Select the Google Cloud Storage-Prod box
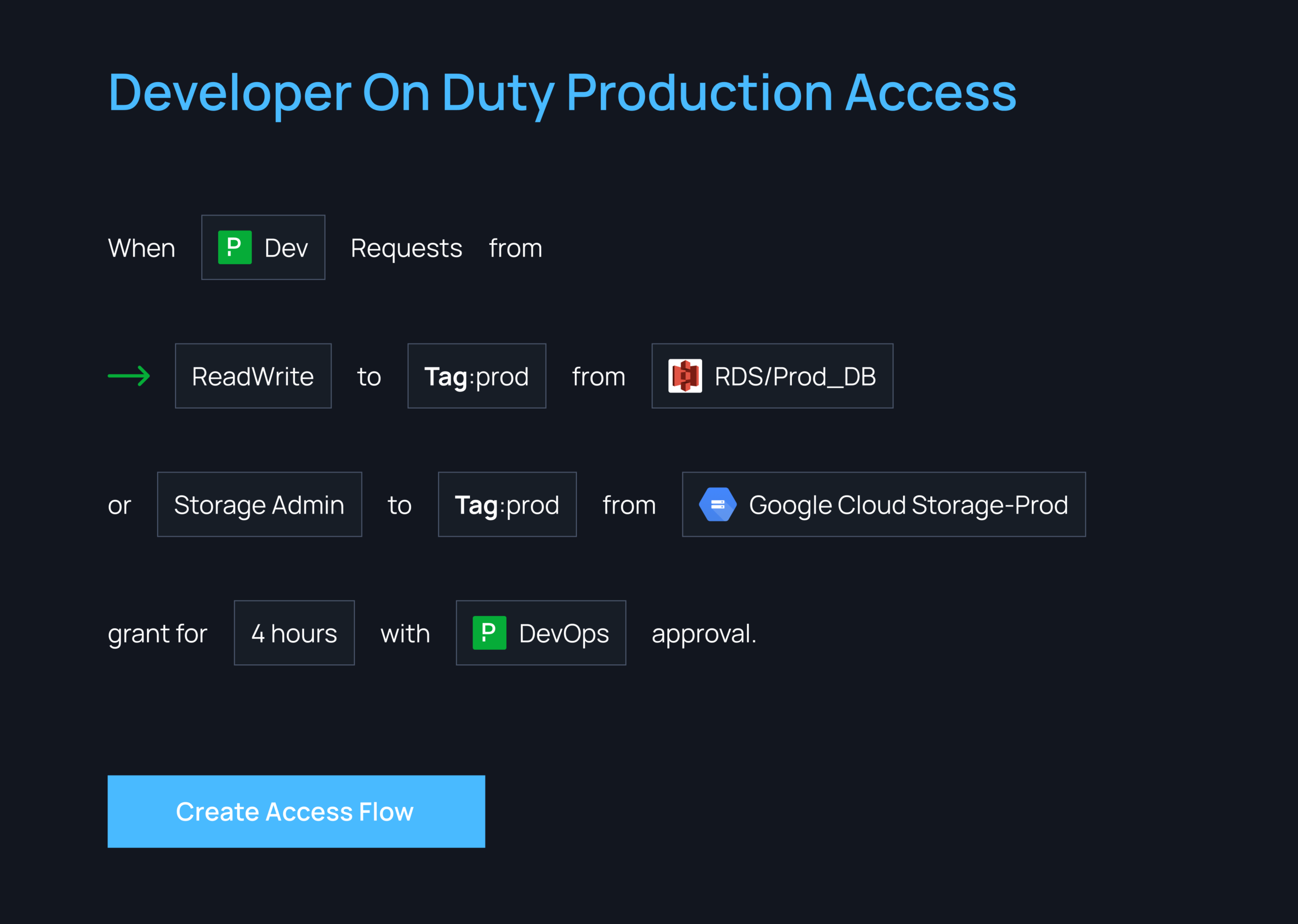 [884, 505]
